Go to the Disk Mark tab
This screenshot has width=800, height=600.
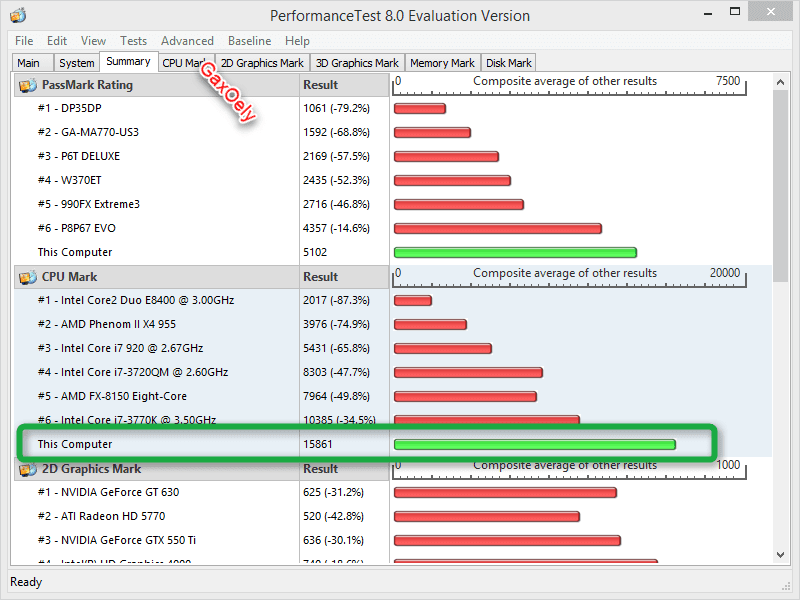[509, 63]
